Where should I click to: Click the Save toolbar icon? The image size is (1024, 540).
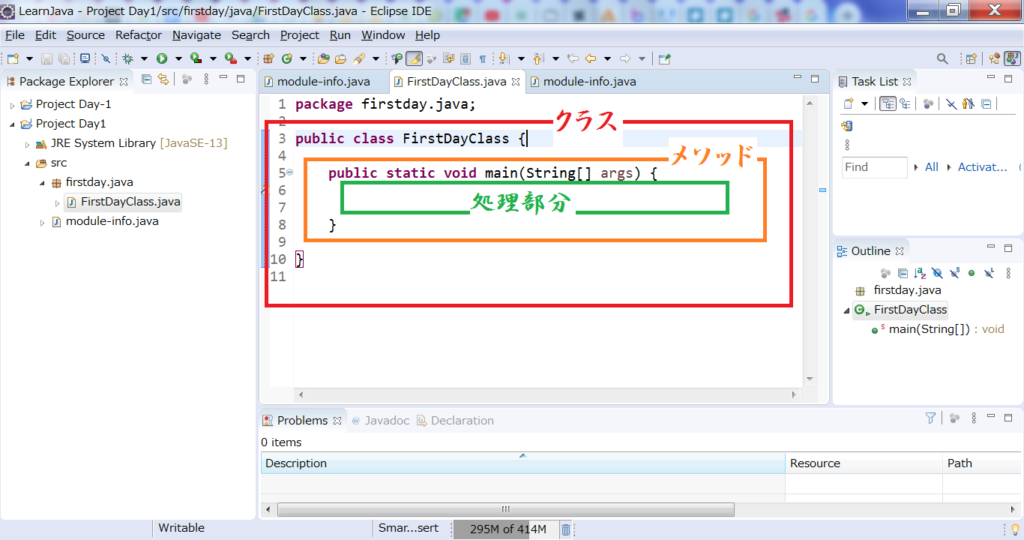46,59
